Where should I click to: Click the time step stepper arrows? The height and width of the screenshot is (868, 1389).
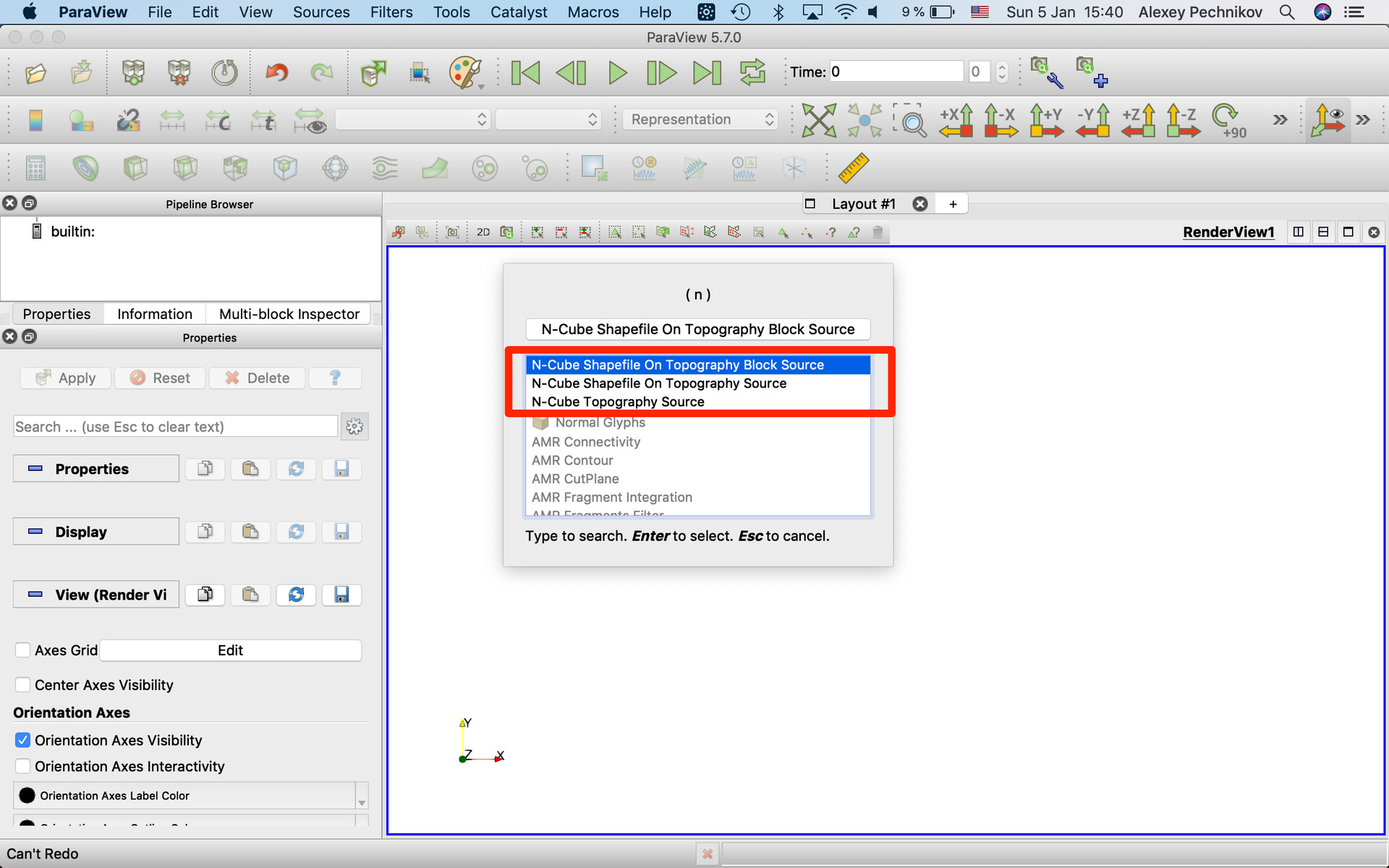click(x=1002, y=72)
